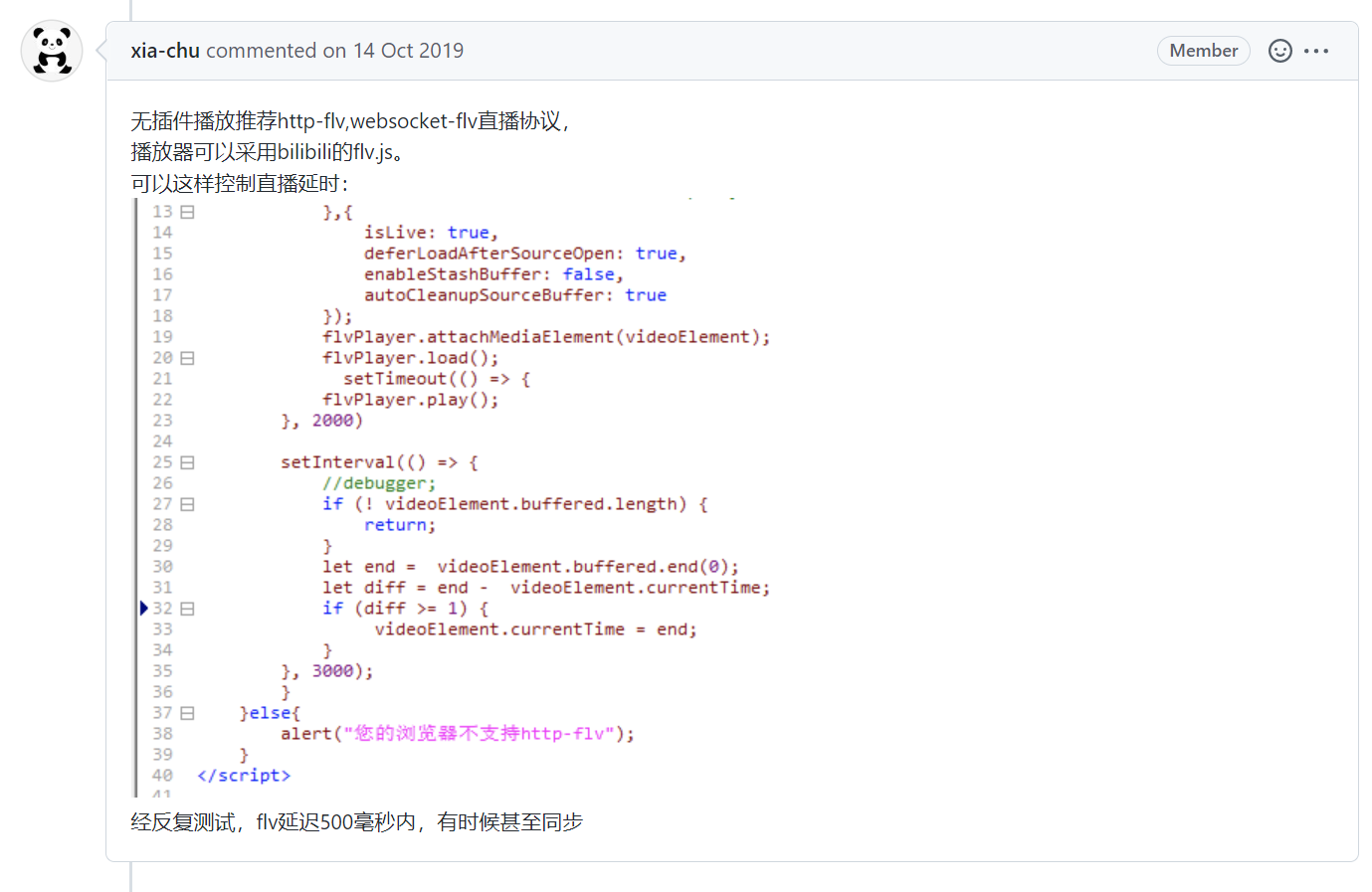Click the text '播放器可以采用bilibili的flv.js。'
This screenshot has height=892, width=1372.
[x=267, y=152]
